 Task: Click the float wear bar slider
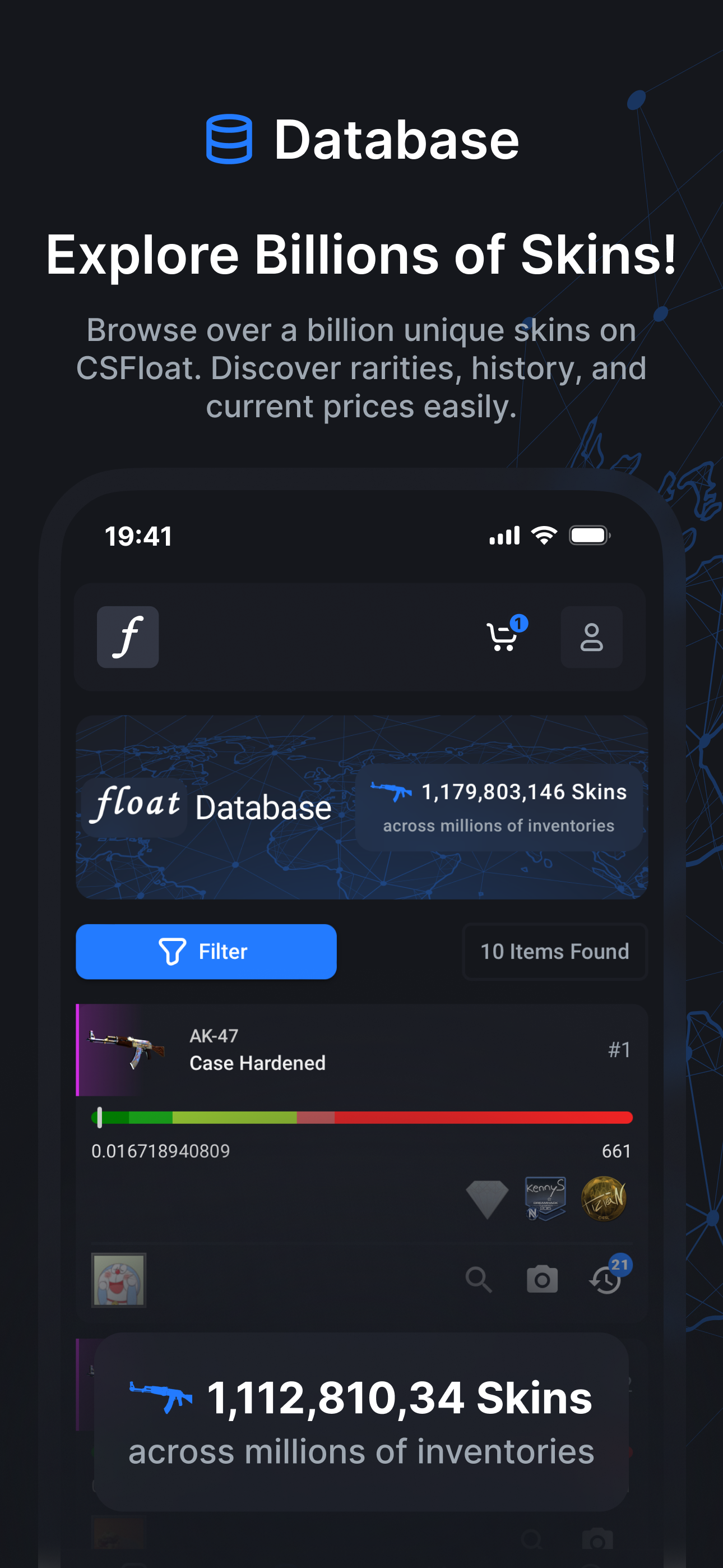361,1117
